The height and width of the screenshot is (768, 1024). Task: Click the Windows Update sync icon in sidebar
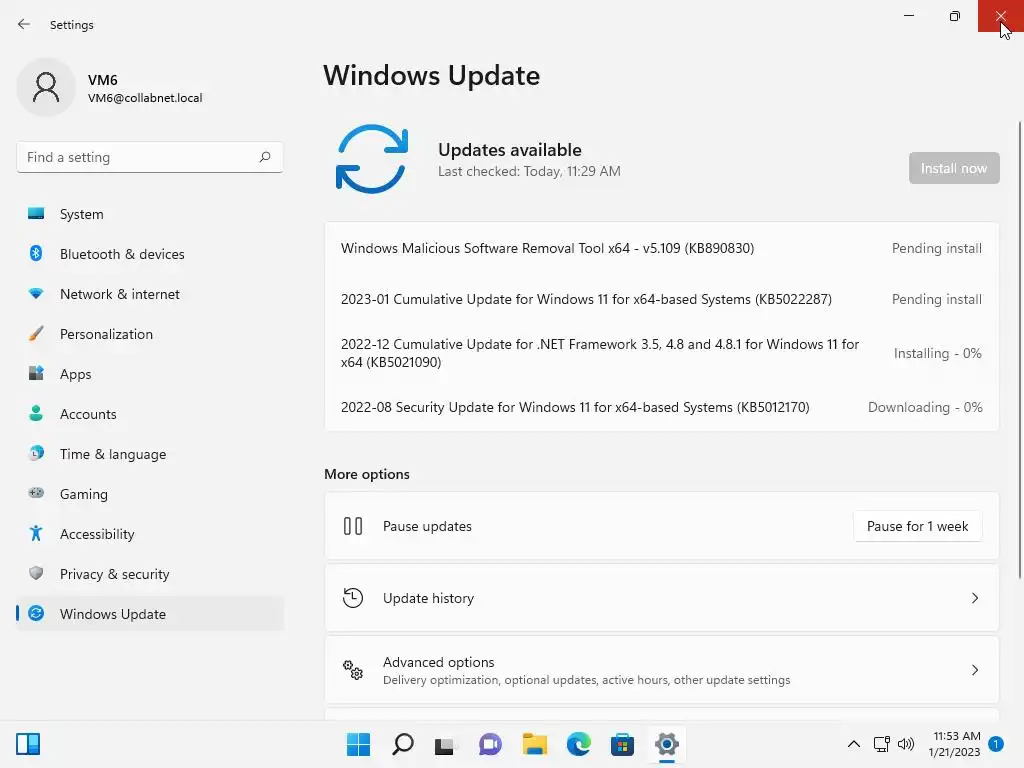click(36, 613)
